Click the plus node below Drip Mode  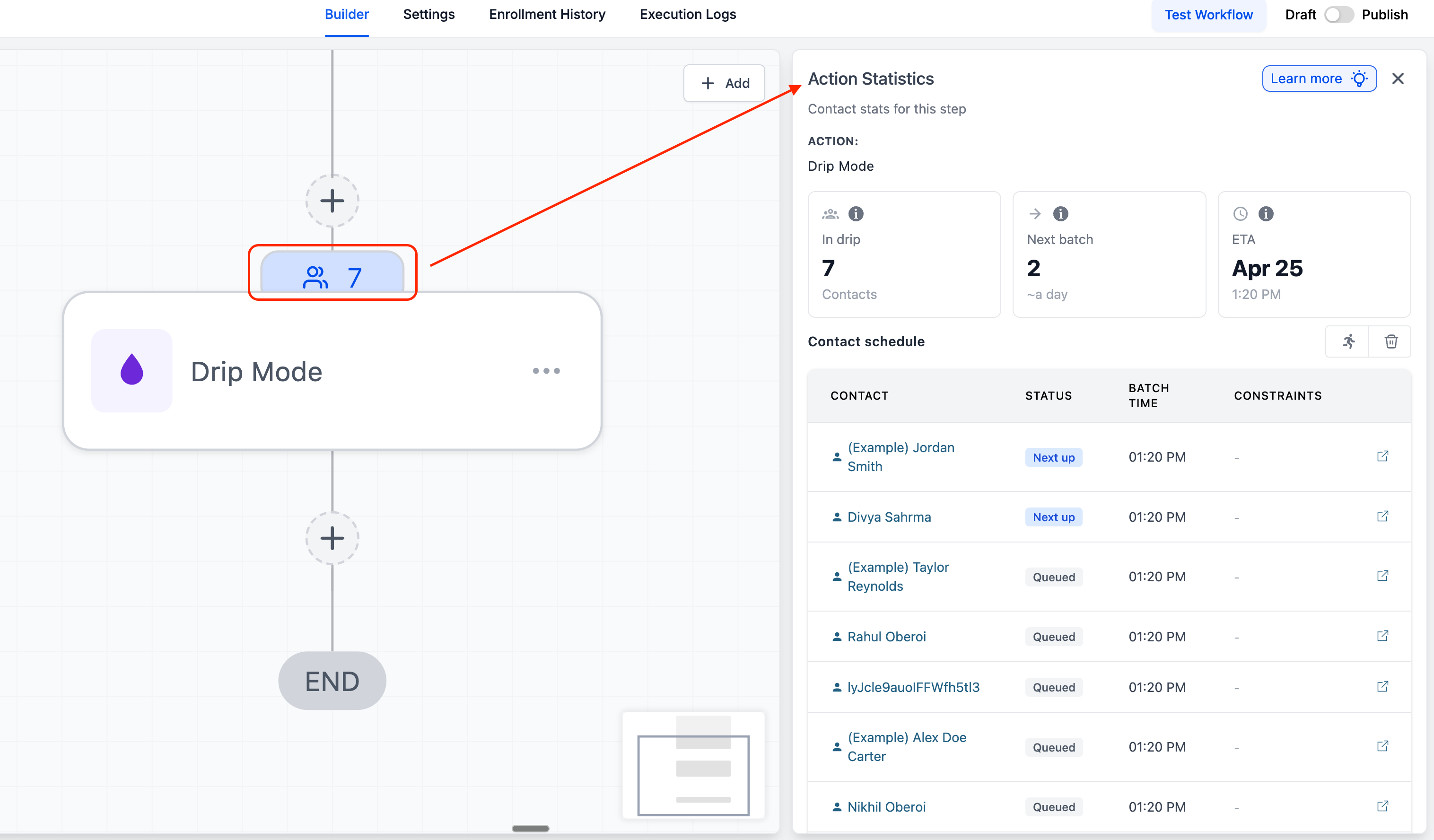(332, 538)
